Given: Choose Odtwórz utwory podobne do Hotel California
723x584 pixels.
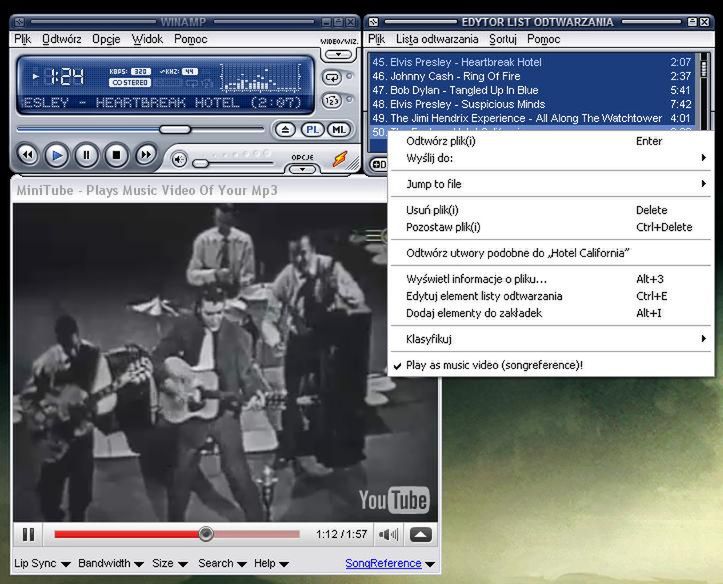Looking at the screenshot, I should [550, 253].
